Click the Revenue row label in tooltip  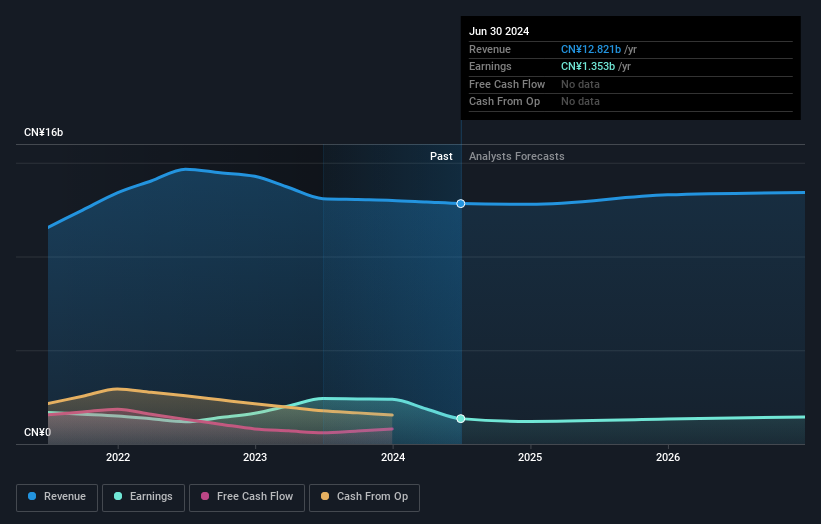490,49
